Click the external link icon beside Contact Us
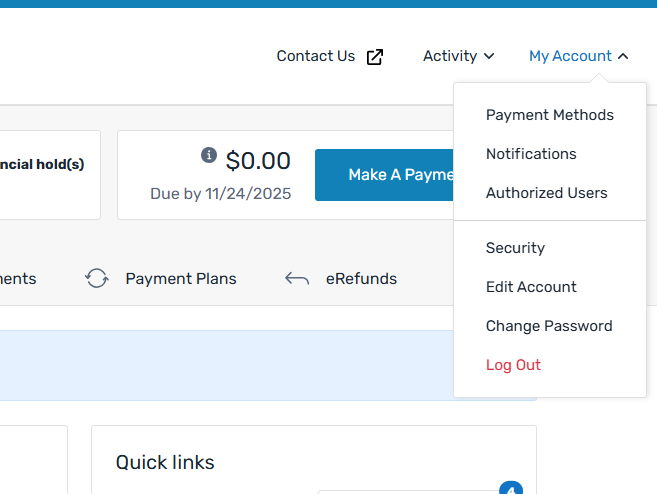The width and height of the screenshot is (657, 494). pyautogui.click(x=375, y=57)
